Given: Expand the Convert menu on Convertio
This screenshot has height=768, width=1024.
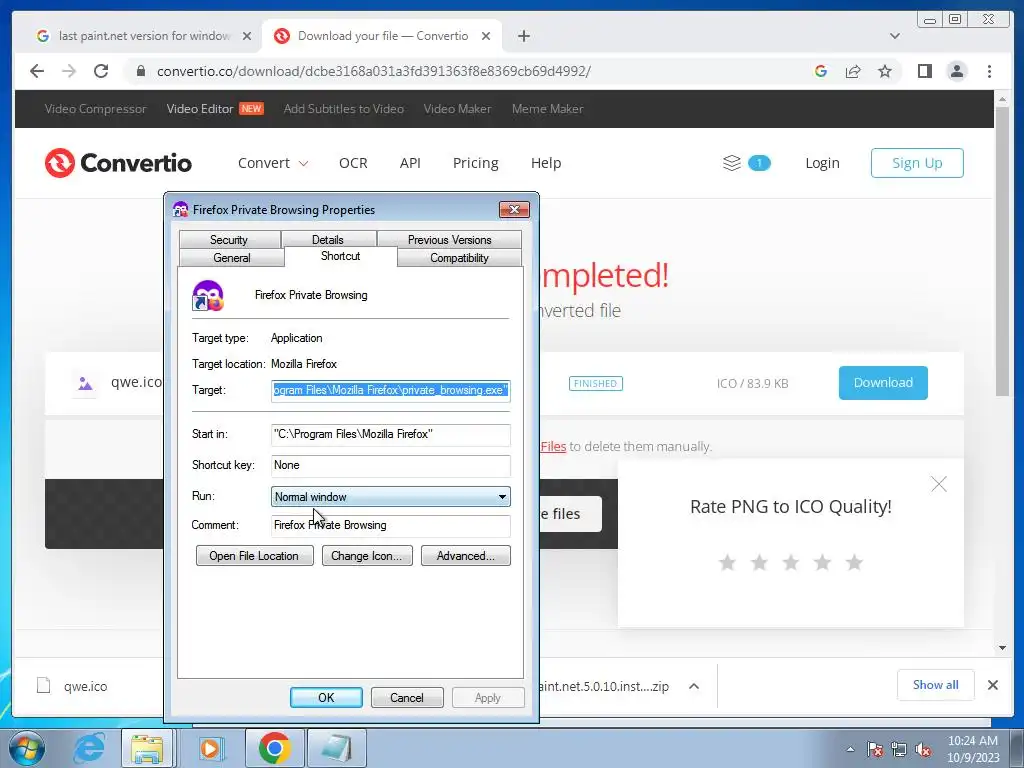Looking at the screenshot, I should pos(273,163).
